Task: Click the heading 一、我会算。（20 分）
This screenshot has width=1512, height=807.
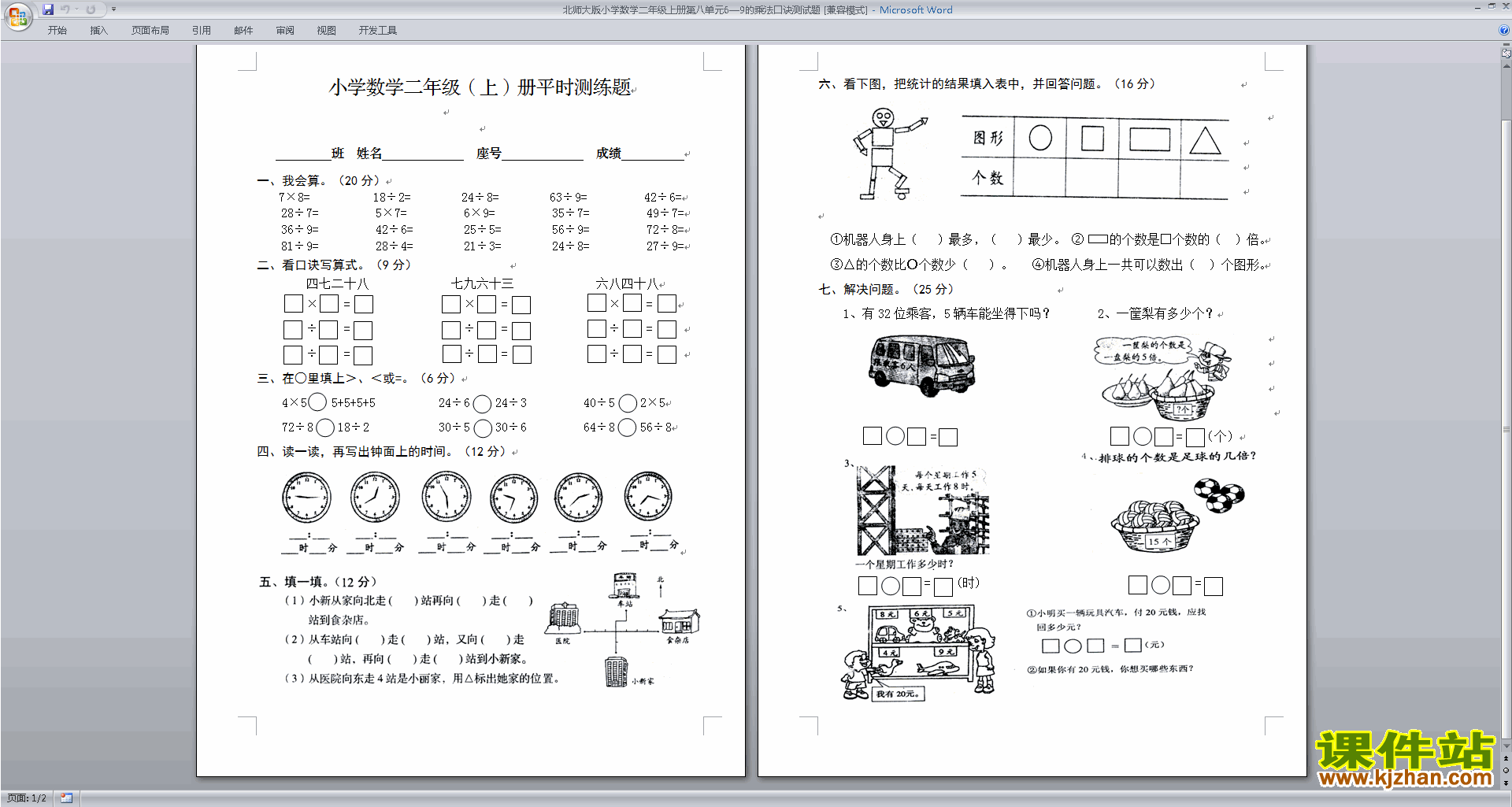Action: [319, 180]
